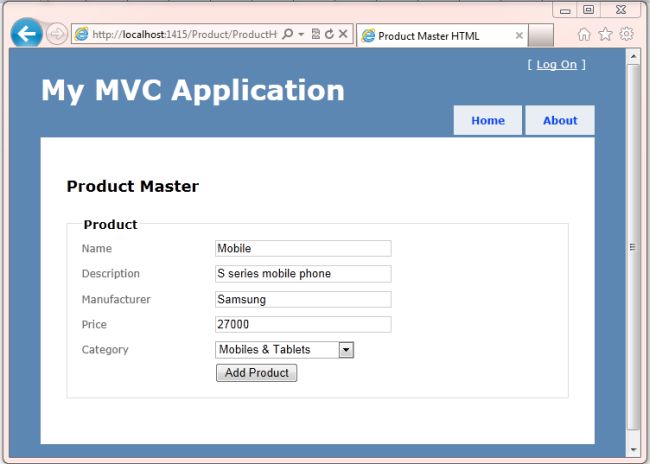The image size is (650, 464).
Task: Click the vertical scrollbar thumb
Action: (633, 247)
